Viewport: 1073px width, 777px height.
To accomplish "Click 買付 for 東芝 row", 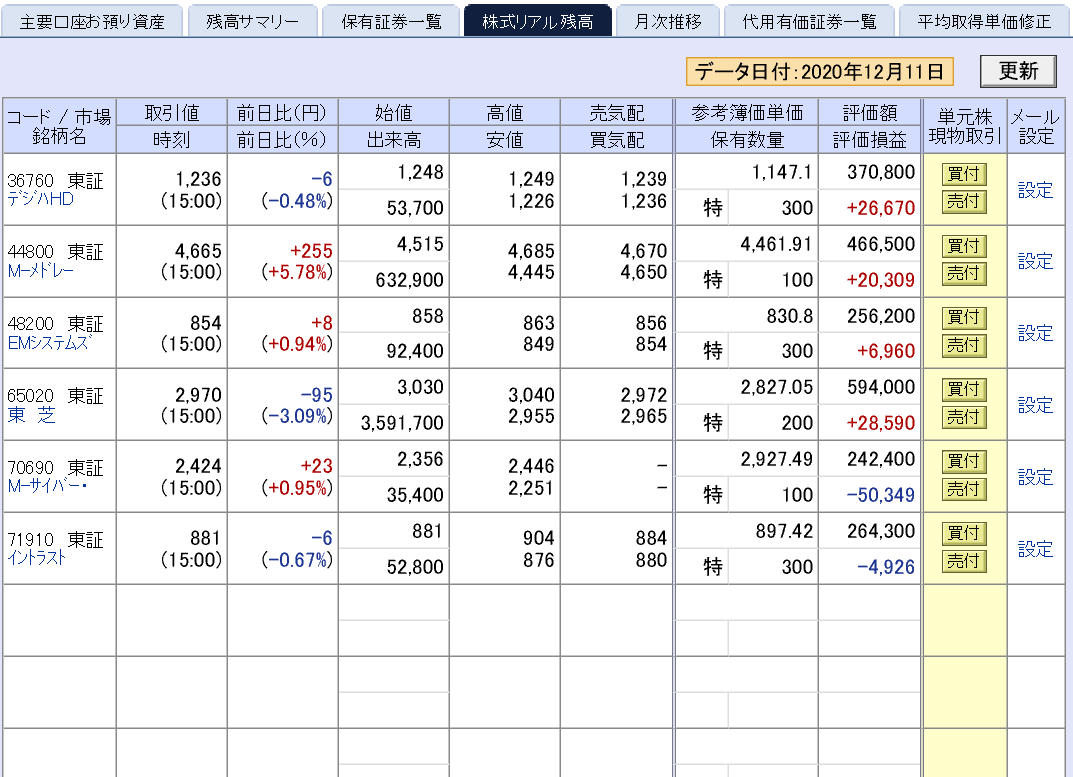I will [964, 390].
